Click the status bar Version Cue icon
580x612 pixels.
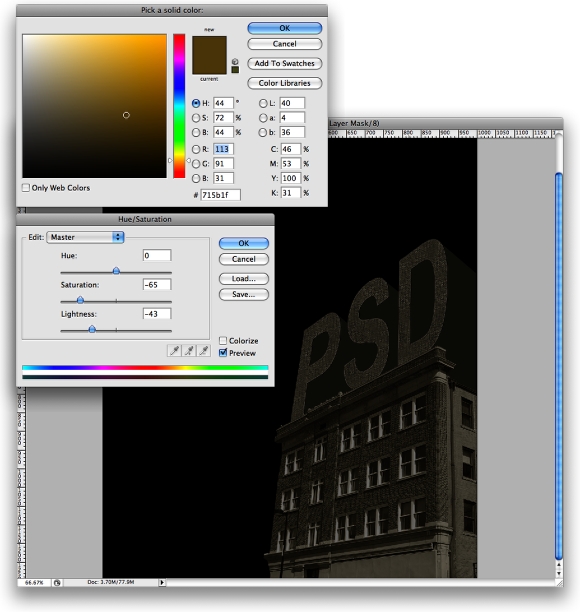pos(57,583)
